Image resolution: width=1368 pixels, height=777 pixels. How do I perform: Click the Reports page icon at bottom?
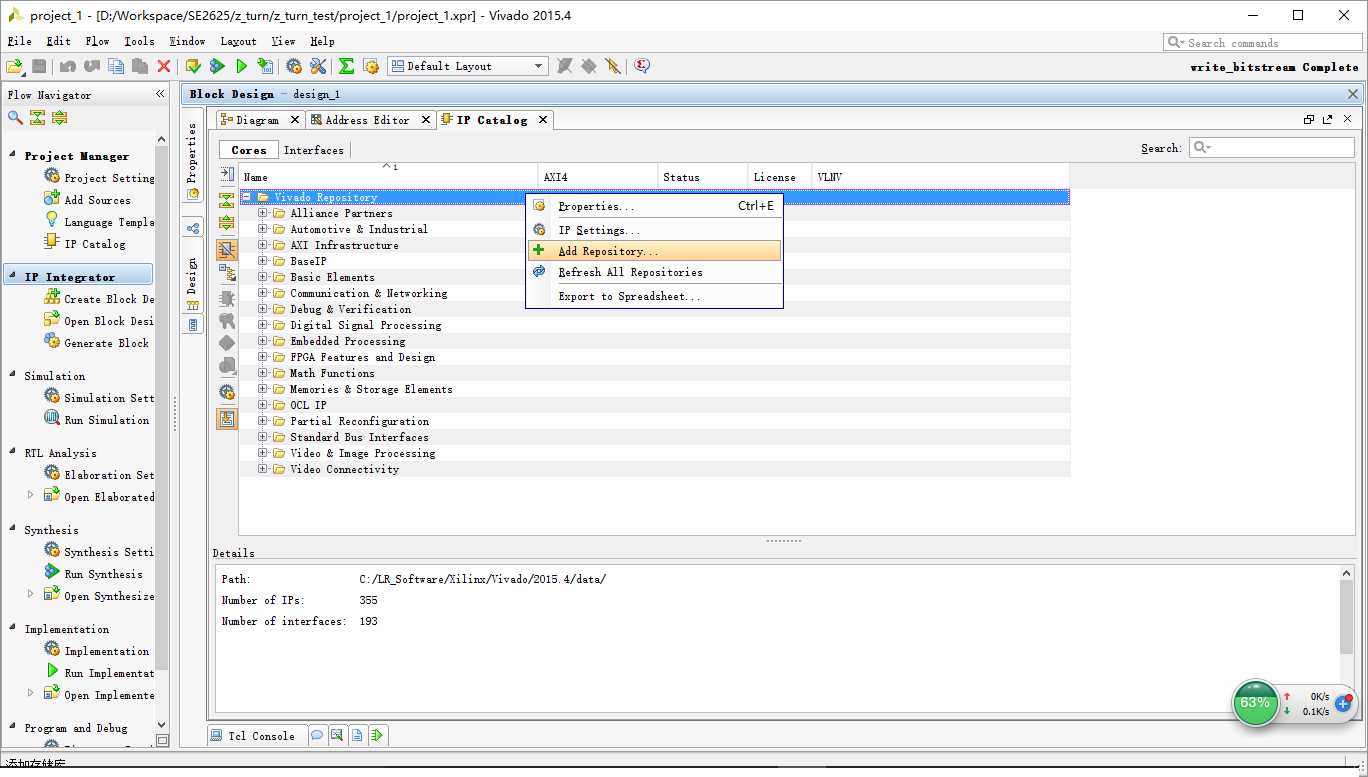point(357,735)
